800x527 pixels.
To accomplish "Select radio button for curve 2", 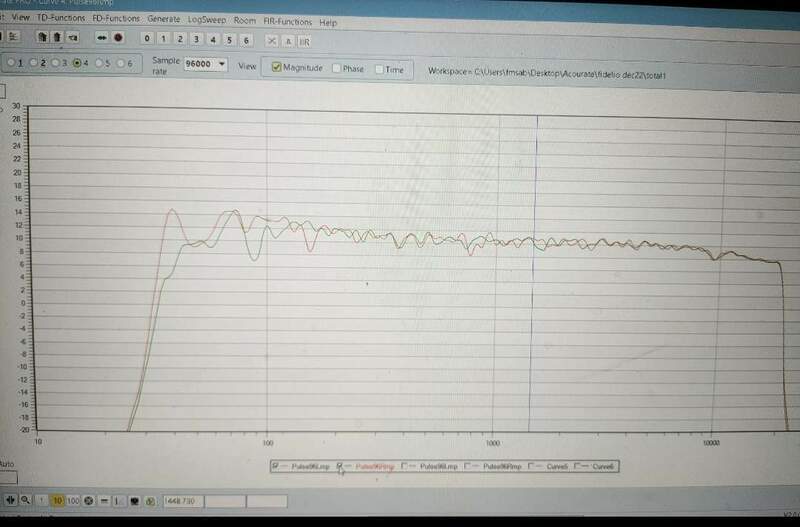I will pyautogui.click(x=33, y=63).
